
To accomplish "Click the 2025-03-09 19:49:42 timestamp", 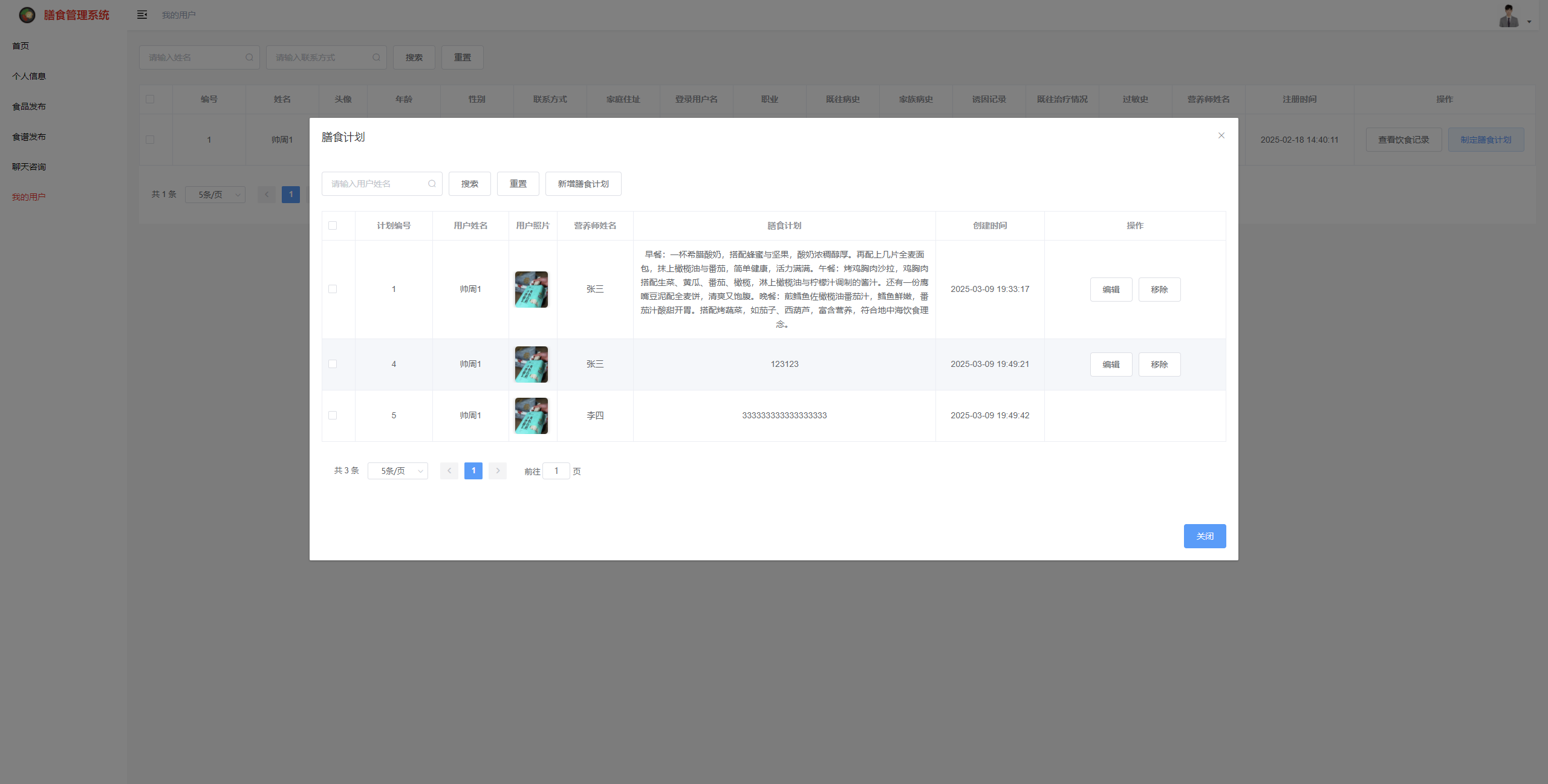I will click(990, 415).
